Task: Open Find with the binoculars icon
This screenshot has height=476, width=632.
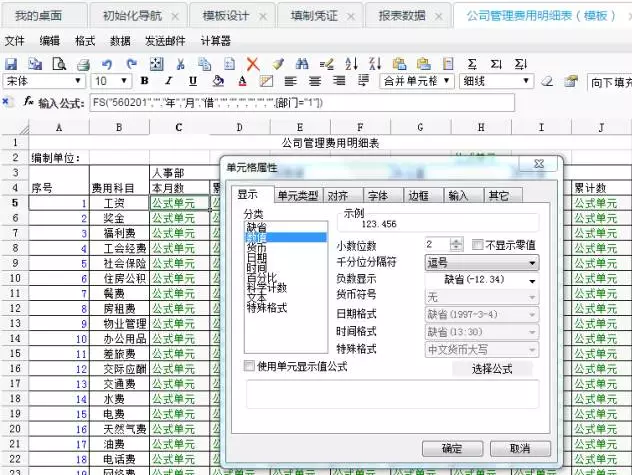Action: point(302,64)
